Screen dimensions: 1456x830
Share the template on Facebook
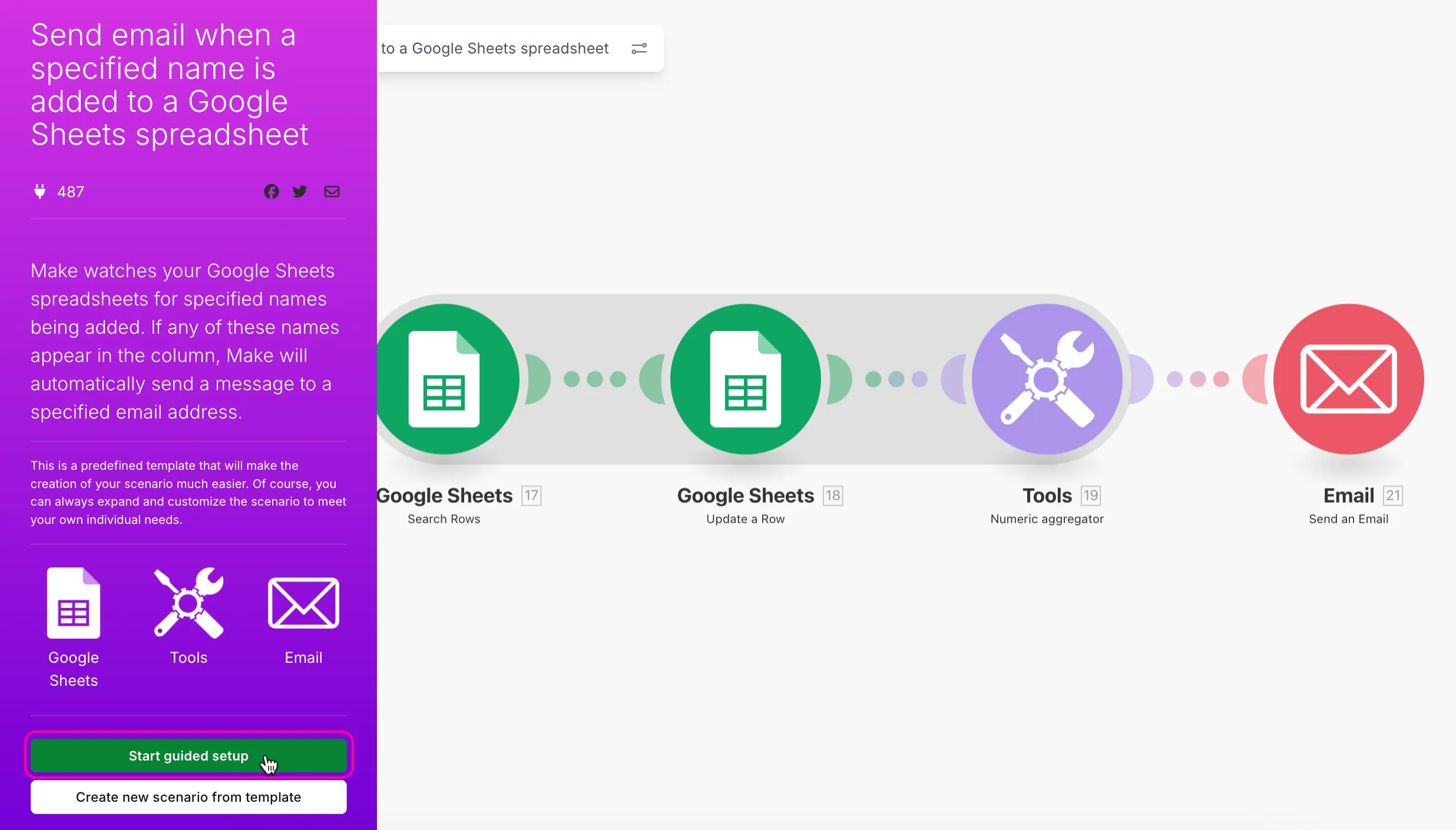[272, 191]
